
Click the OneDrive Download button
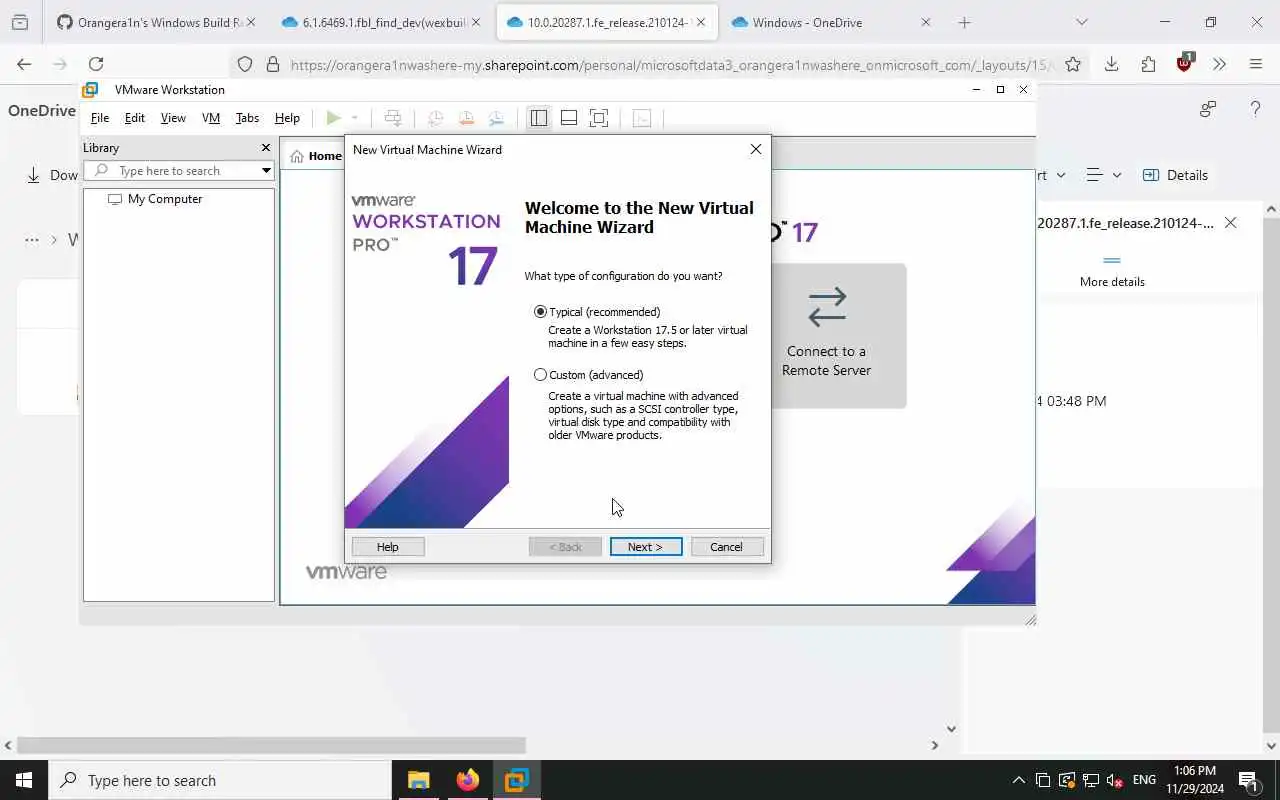click(x=51, y=175)
